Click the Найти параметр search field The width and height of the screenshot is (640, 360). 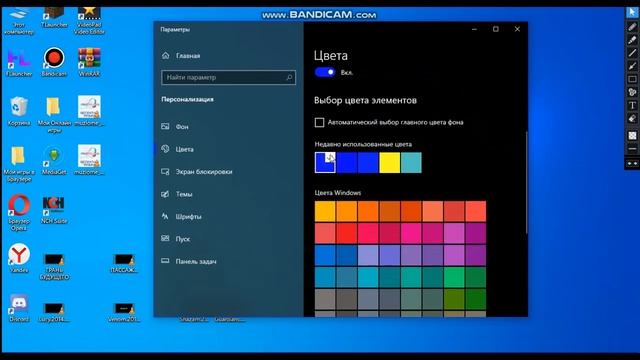(229, 77)
